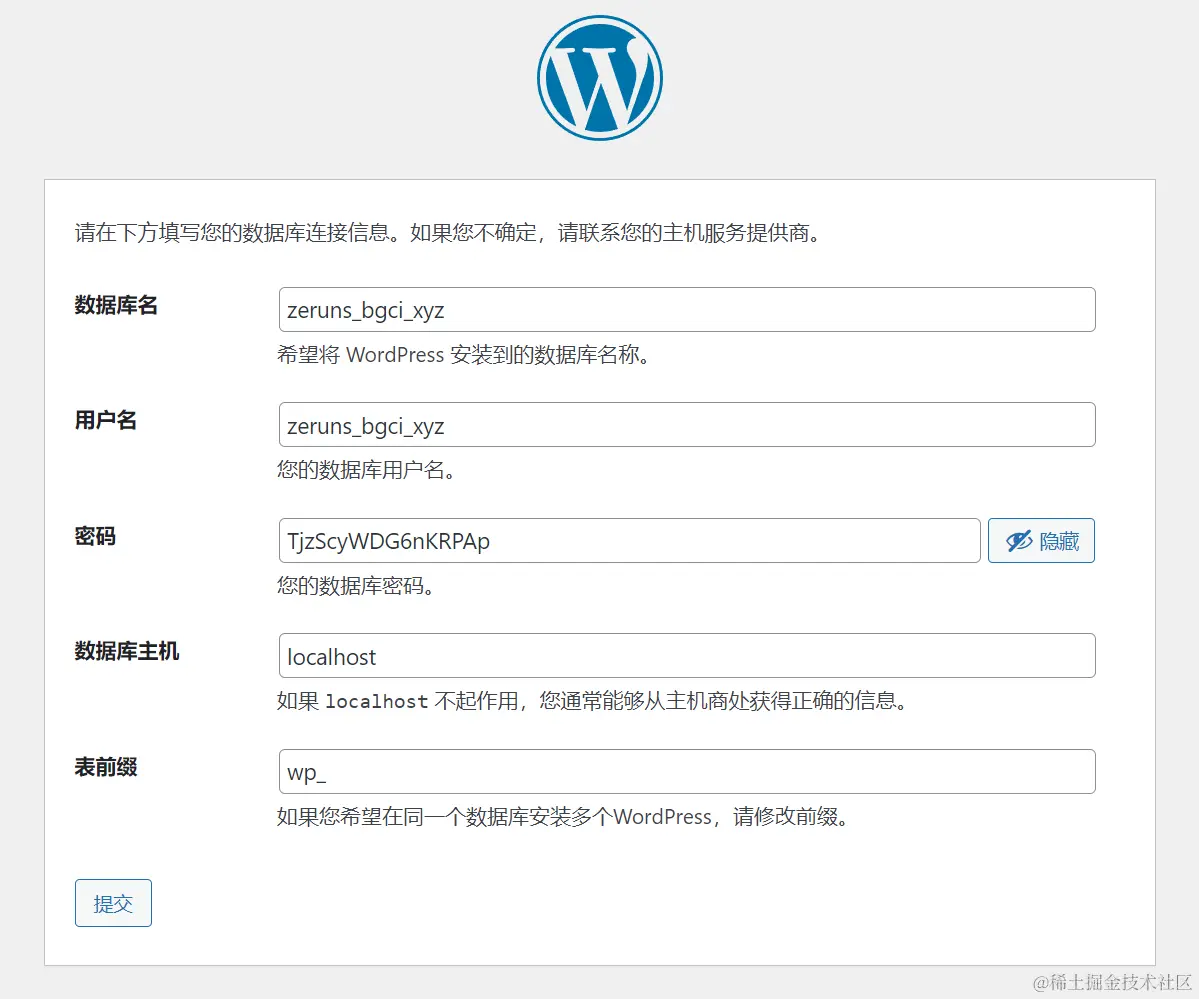Image resolution: width=1199 pixels, height=999 pixels.
Task: Focus the 数据库名 database name field
Action: coord(687,310)
